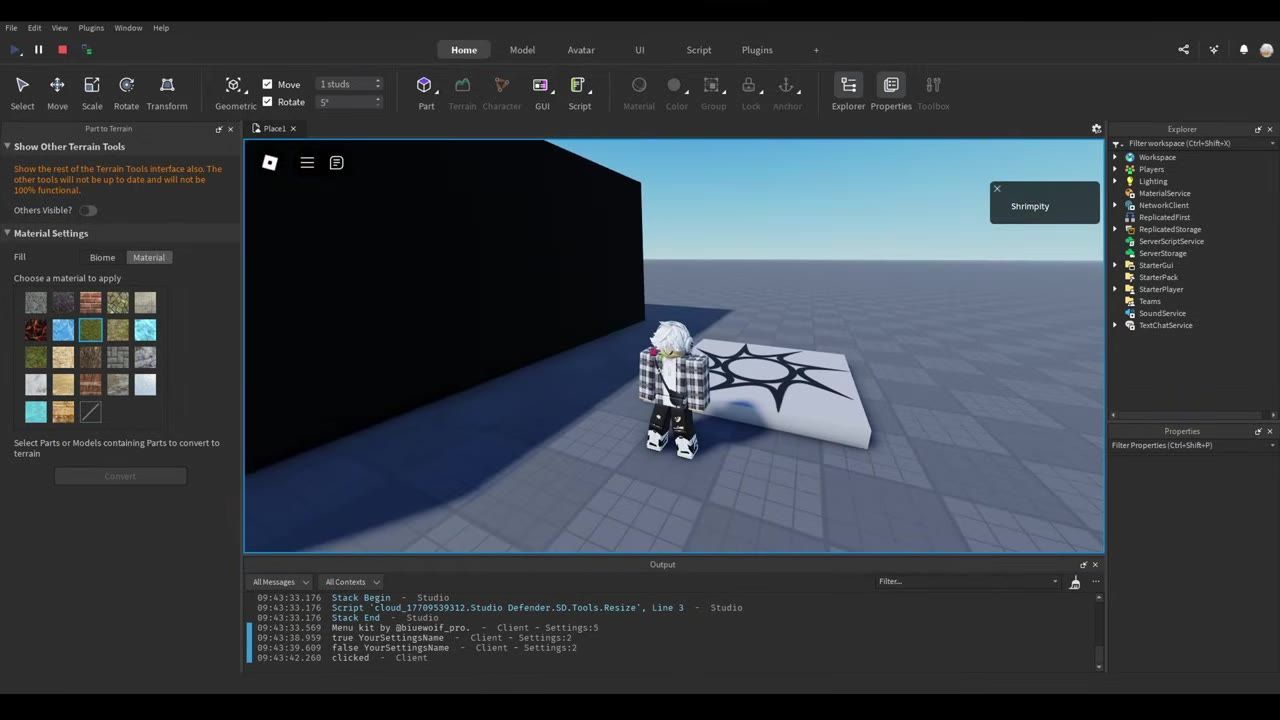This screenshot has height=720, width=1280.
Task: Expand the Workspace tree node
Action: pyautogui.click(x=1116, y=158)
